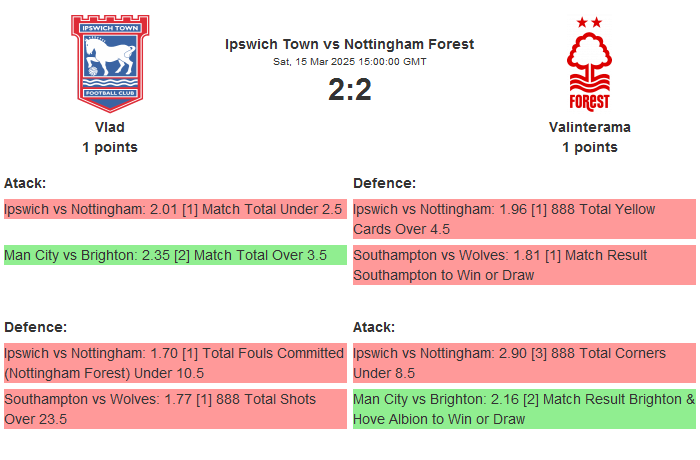Click Valinterama's top Defence section heading
This screenshot has width=700, height=460.
point(384,183)
